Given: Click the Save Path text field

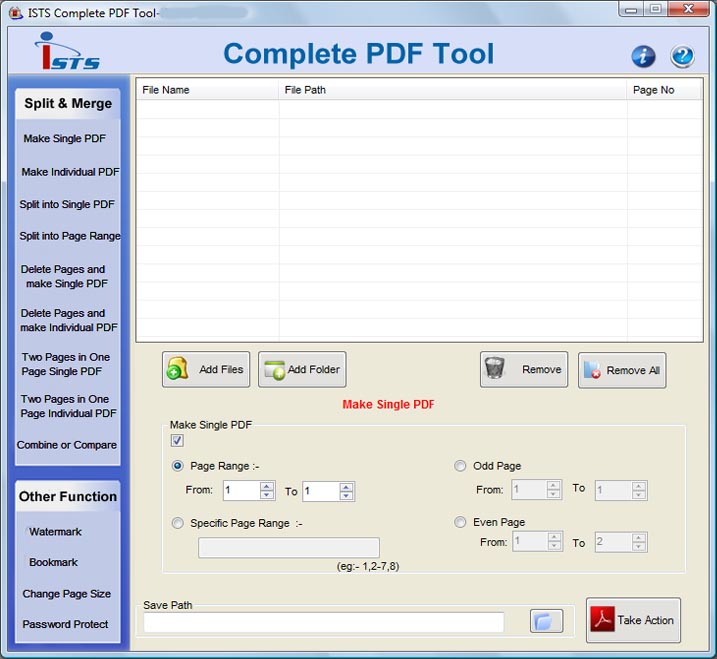Looking at the screenshot, I should (323, 623).
